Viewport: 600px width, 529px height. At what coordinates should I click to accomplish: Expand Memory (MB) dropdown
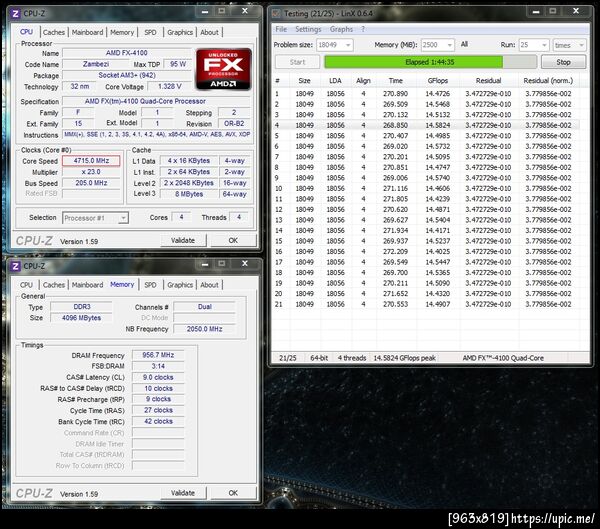click(x=450, y=45)
